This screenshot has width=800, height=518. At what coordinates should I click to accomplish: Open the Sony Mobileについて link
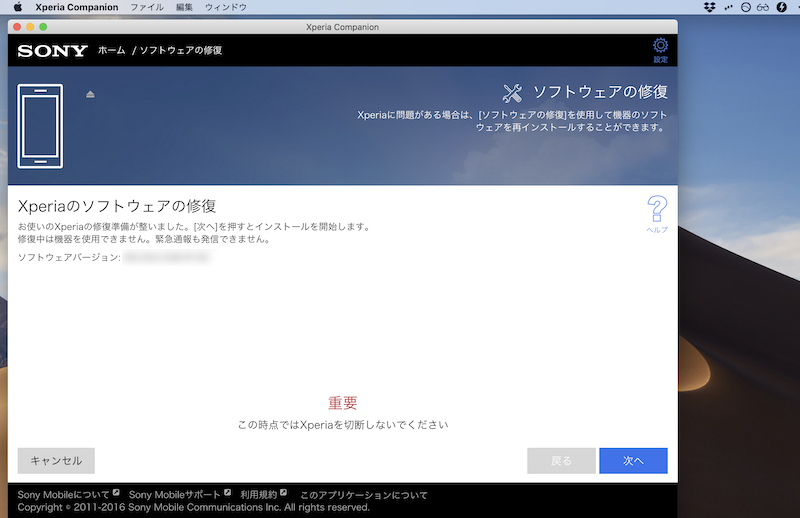pos(63,495)
